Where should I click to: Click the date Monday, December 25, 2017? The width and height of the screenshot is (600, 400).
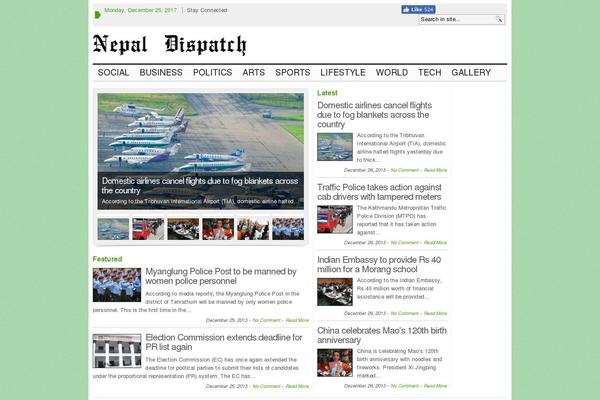coord(140,10)
